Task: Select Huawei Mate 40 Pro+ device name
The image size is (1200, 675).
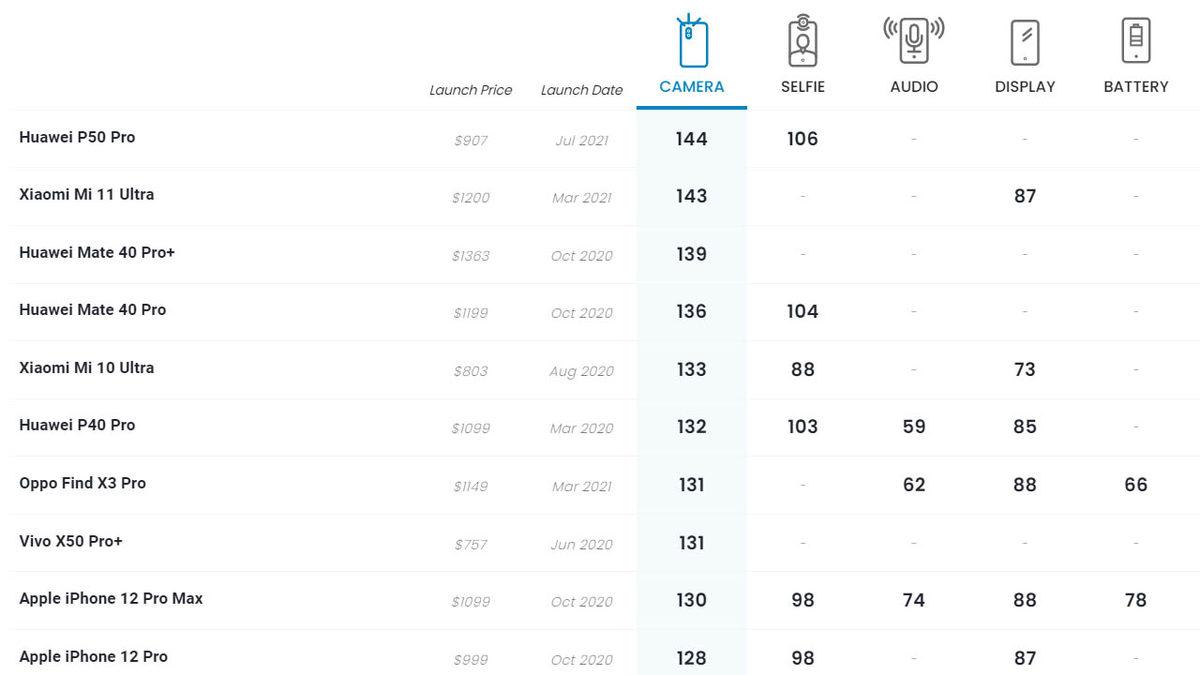Action: click(x=97, y=252)
